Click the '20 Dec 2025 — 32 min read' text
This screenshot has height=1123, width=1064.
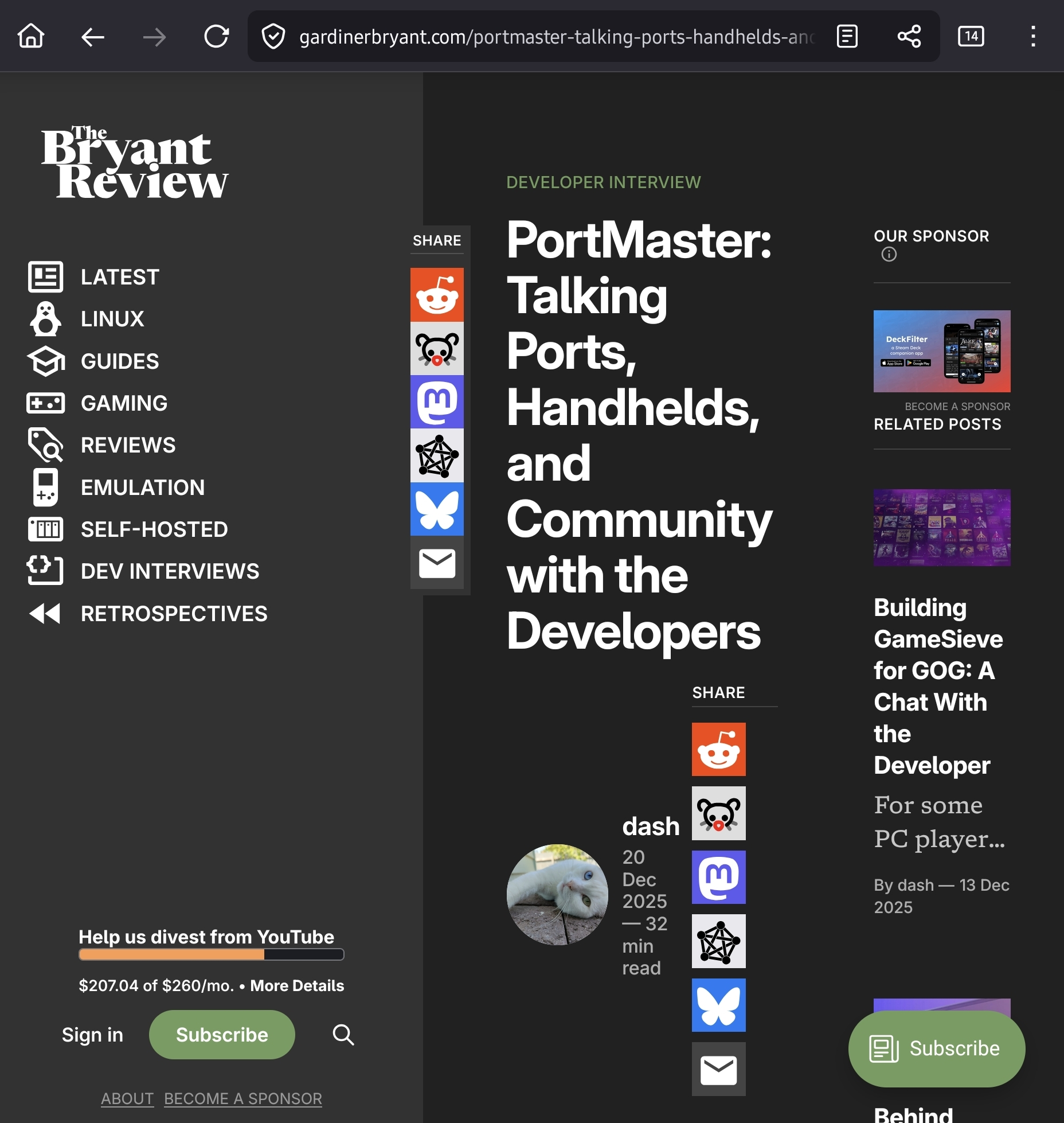[645, 913]
